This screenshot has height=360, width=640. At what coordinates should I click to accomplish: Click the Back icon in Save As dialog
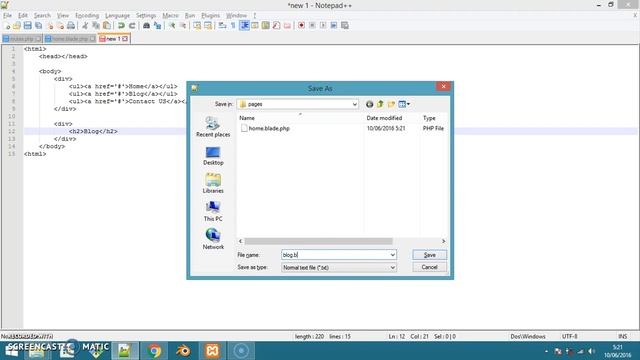(369, 104)
